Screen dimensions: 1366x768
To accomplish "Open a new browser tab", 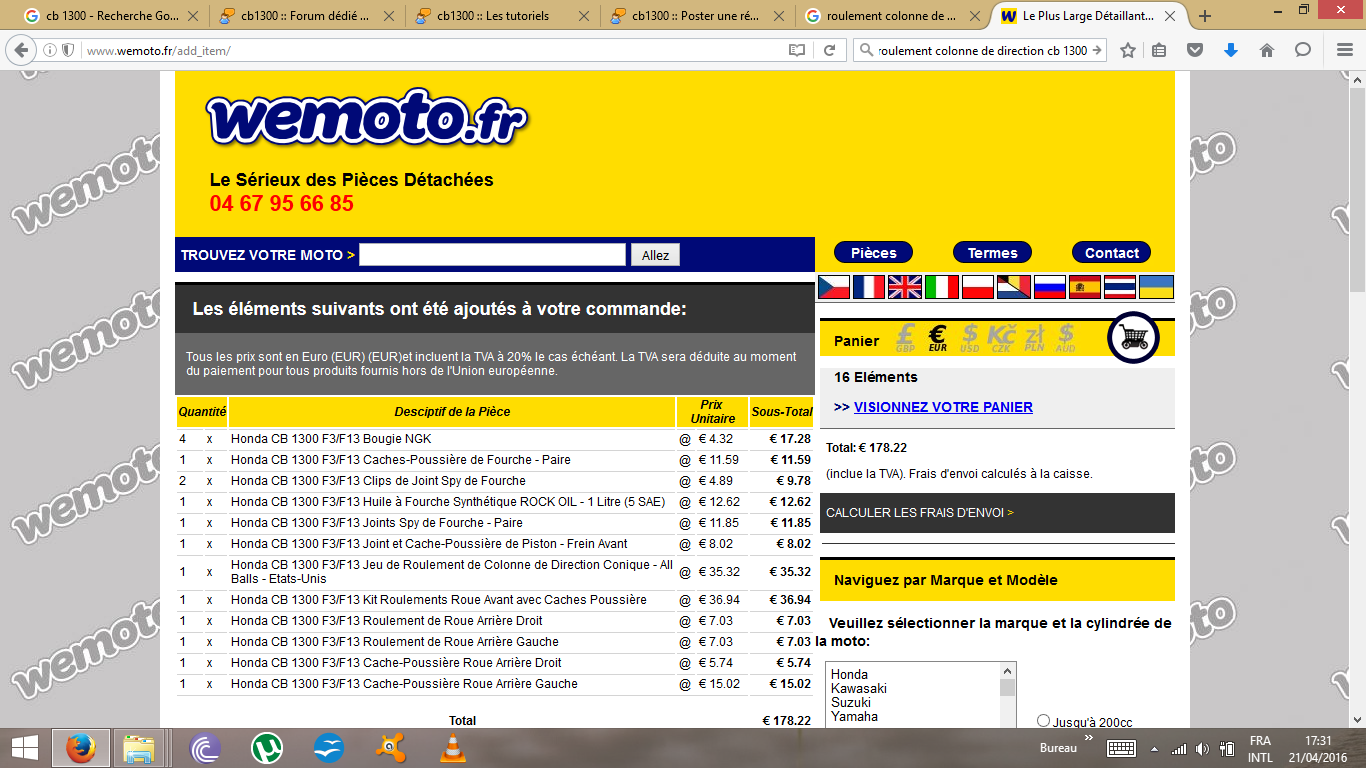I will click(x=1205, y=16).
